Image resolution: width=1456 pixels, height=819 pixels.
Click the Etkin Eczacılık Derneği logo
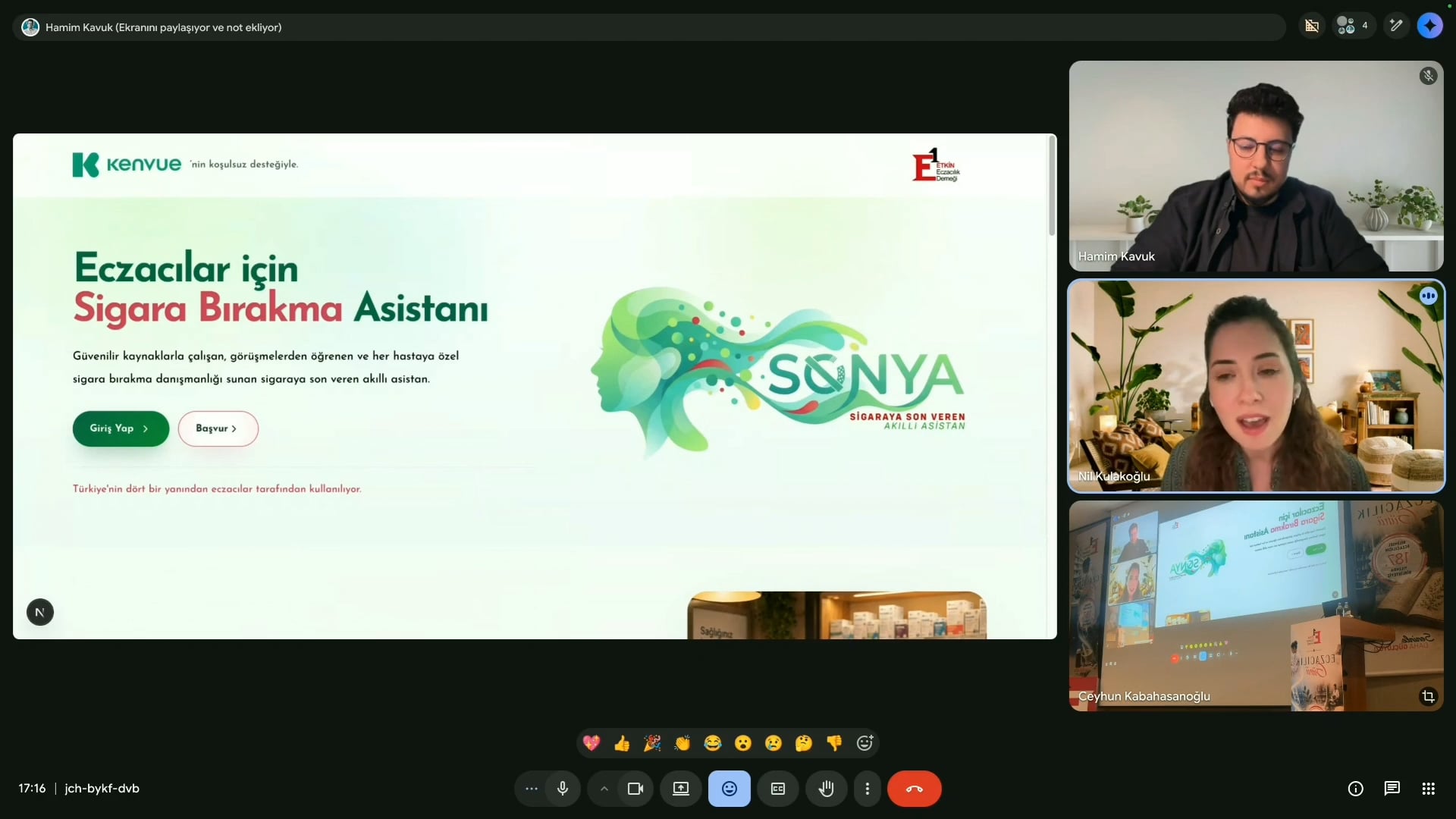[937, 165]
